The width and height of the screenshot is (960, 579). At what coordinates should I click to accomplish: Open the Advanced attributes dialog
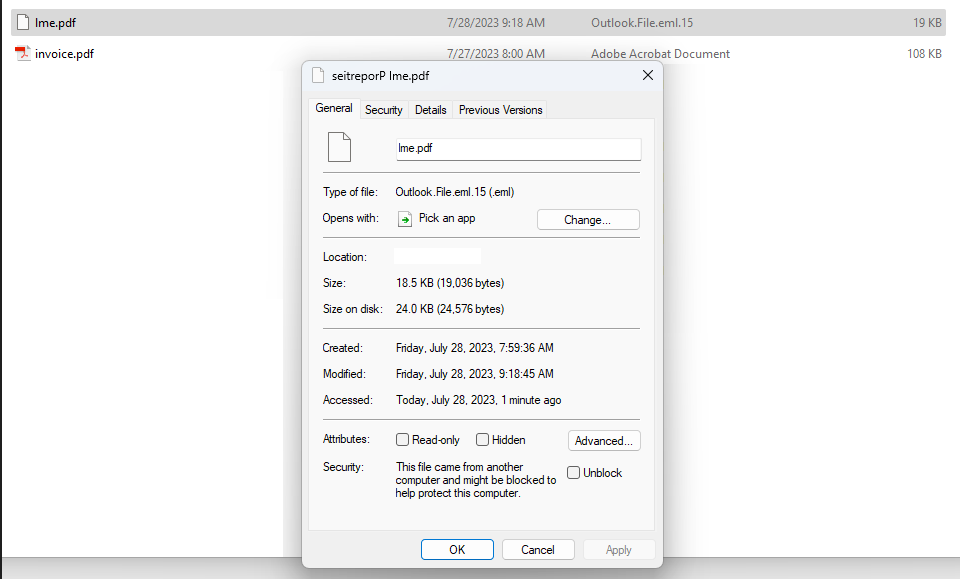604,441
